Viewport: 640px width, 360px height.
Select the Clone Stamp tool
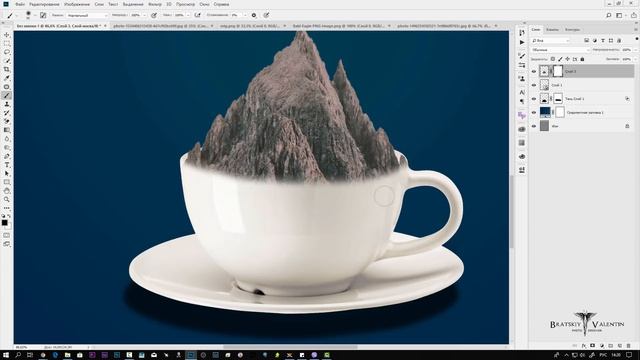(7, 104)
